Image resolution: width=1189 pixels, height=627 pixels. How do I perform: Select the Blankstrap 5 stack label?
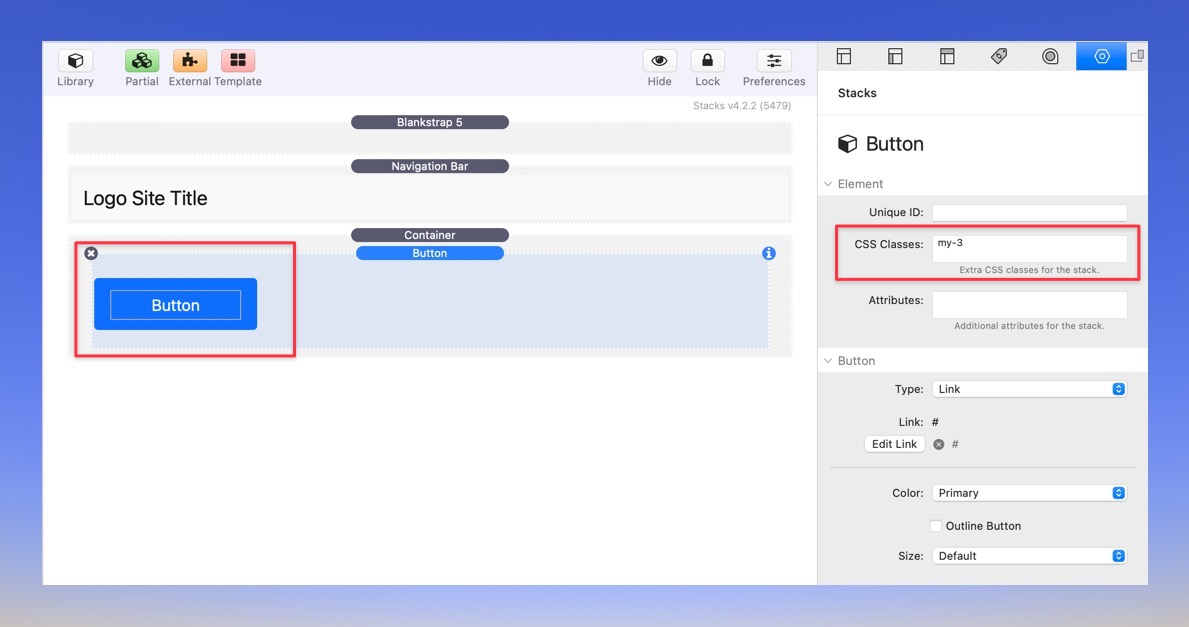click(429, 122)
